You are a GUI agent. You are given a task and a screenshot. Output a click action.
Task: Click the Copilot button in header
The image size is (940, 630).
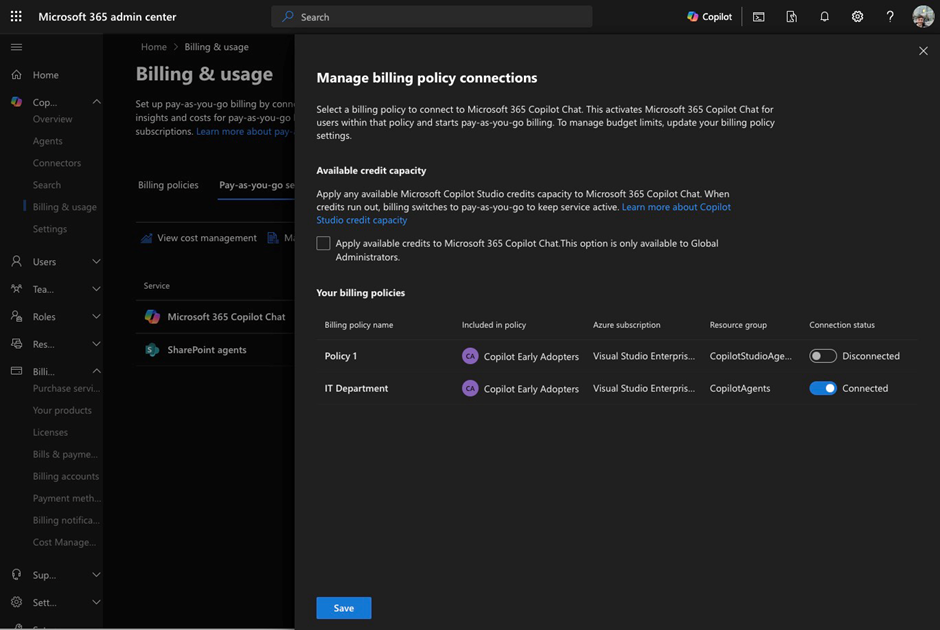point(709,17)
